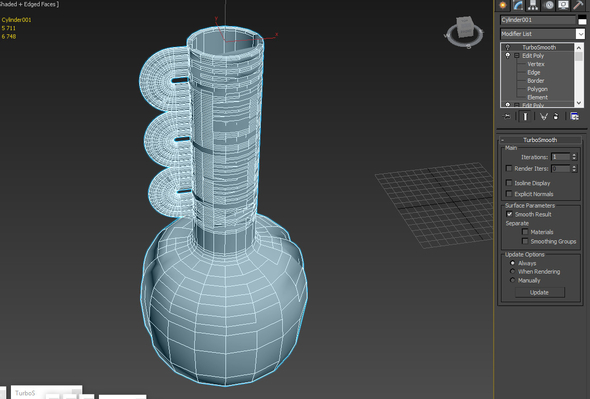Toggle Show End Result button
This screenshot has width=590, height=399.
coord(525,116)
